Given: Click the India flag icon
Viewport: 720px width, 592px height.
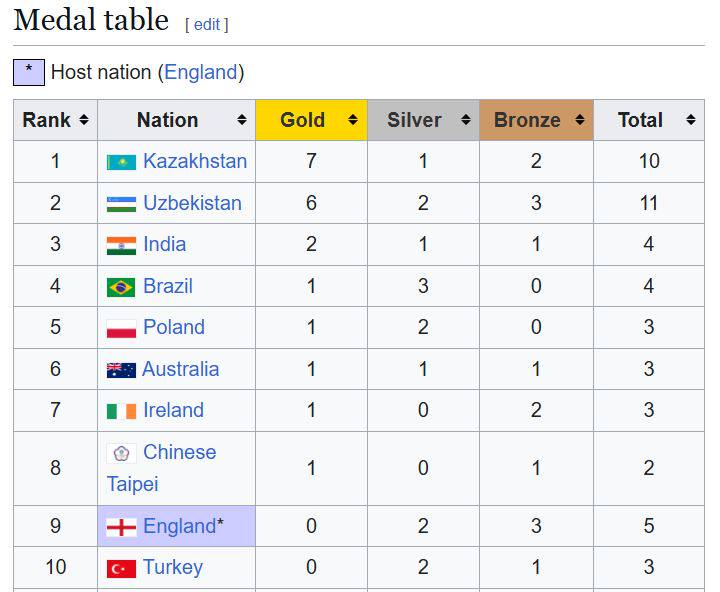Looking at the screenshot, I should [x=121, y=245].
